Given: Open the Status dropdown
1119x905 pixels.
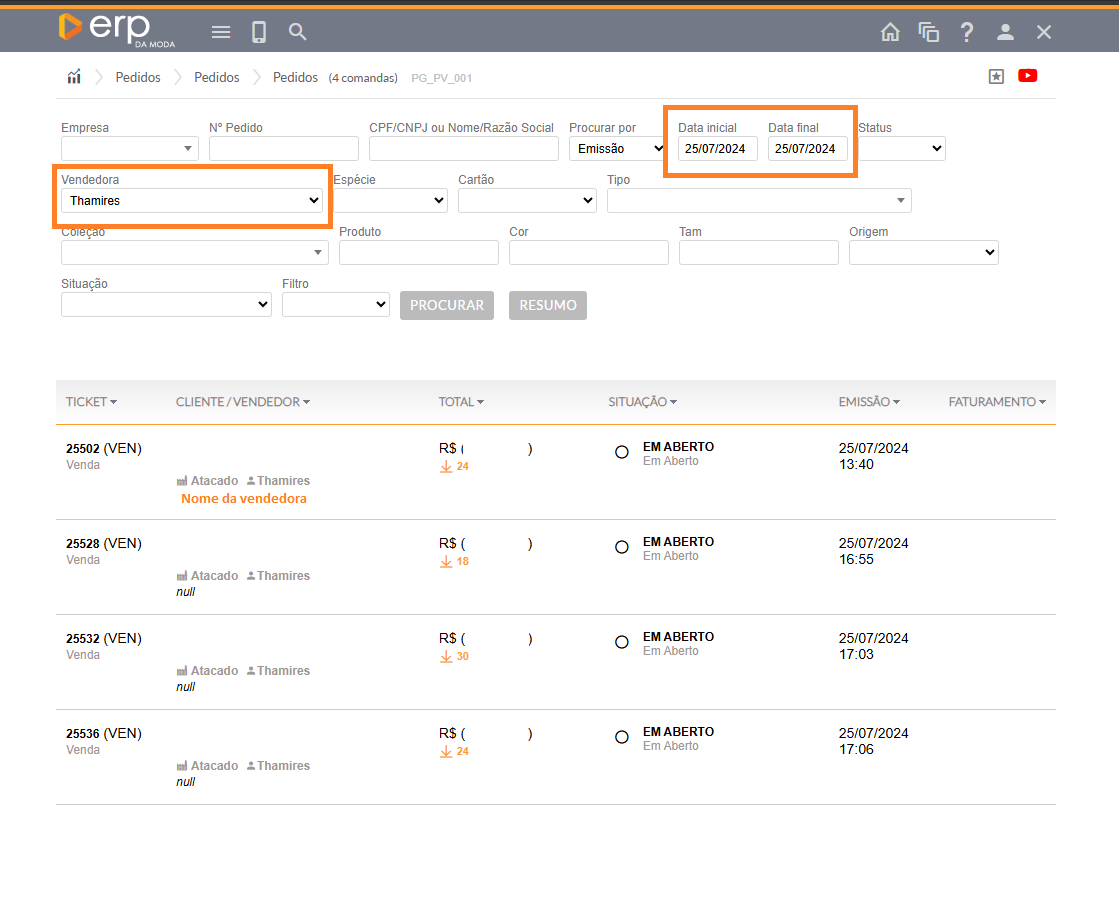Looking at the screenshot, I should coord(901,149).
